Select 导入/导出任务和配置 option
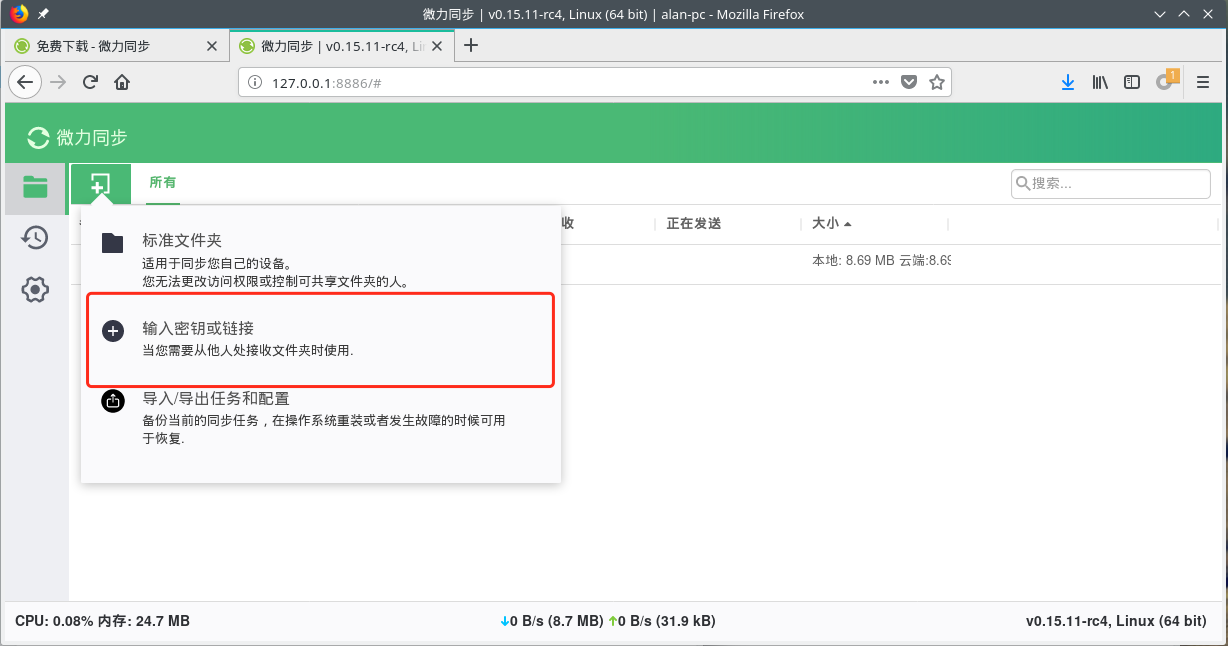 coord(216,399)
